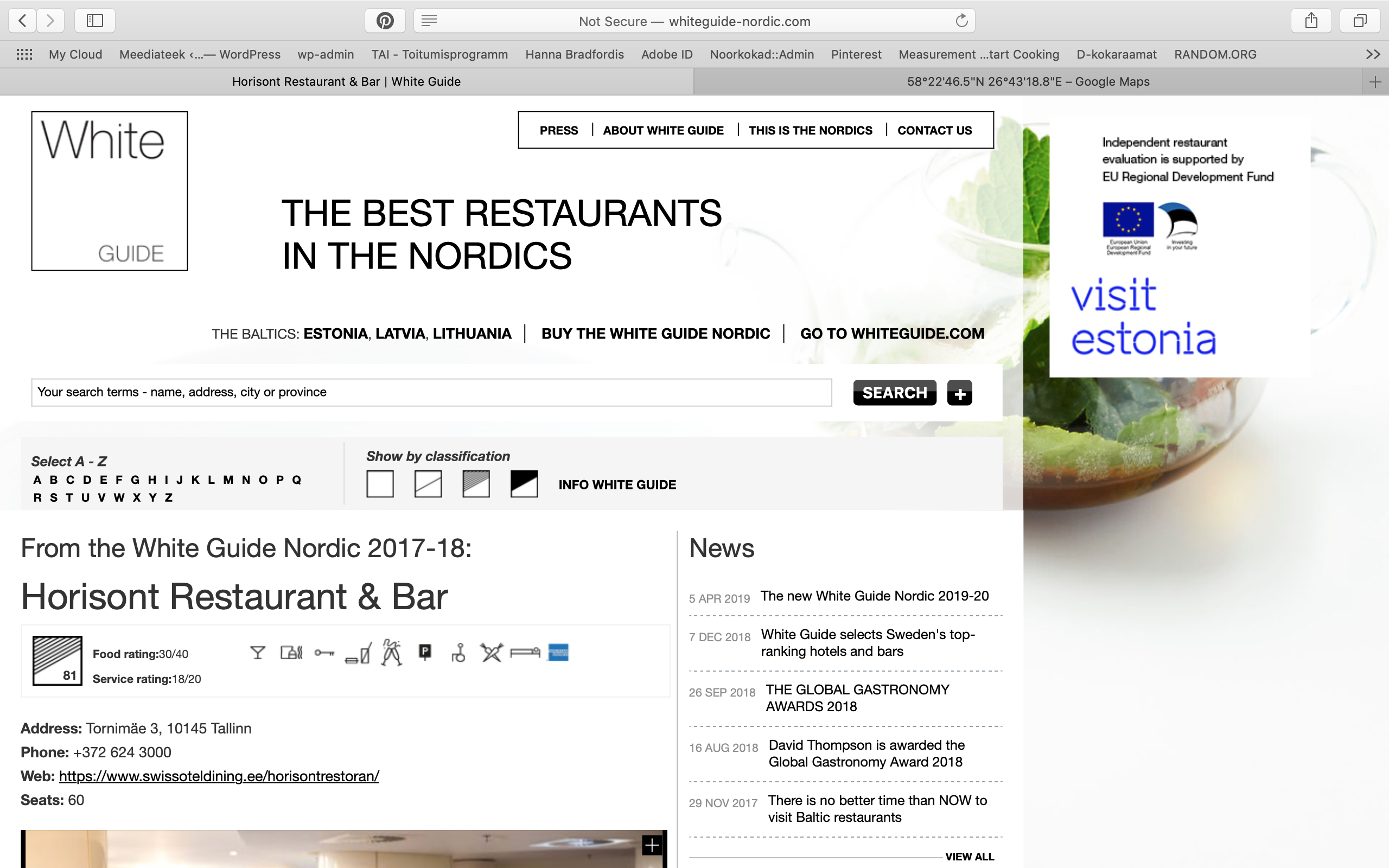This screenshot has width=1389, height=868.
Task: Click the crossed carrots vegetarian icon
Action: (x=492, y=653)
